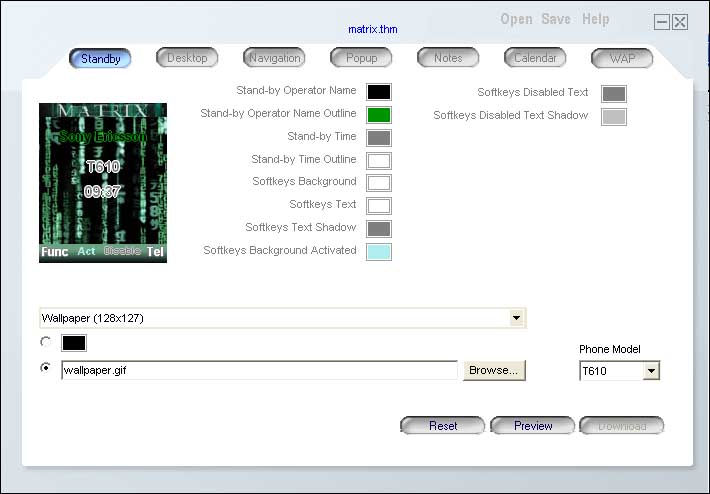Open the Help menu
Viewport: 710px width, 494px height.
[x=595, y=19]
